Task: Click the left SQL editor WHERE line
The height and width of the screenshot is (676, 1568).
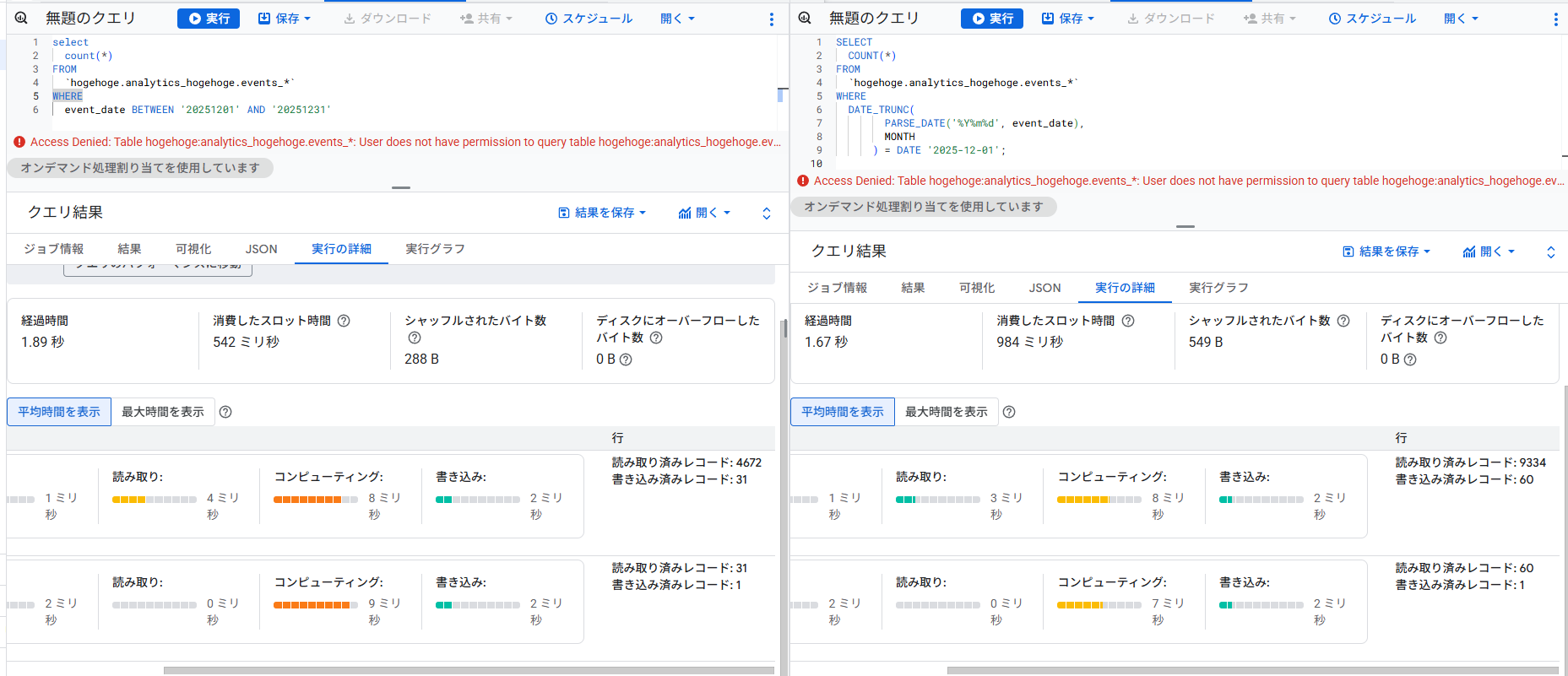Action: point(68,96)
